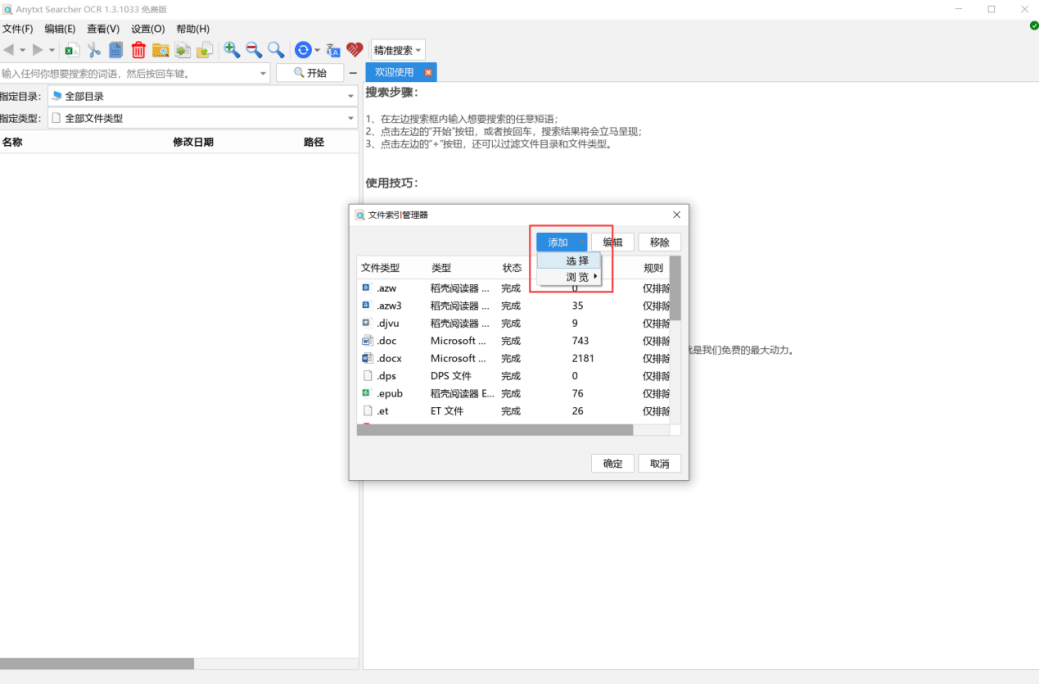Click the zoom in magnifier icon
The height and width of the screenshot is (684, 1039).
tap(231, 50)
